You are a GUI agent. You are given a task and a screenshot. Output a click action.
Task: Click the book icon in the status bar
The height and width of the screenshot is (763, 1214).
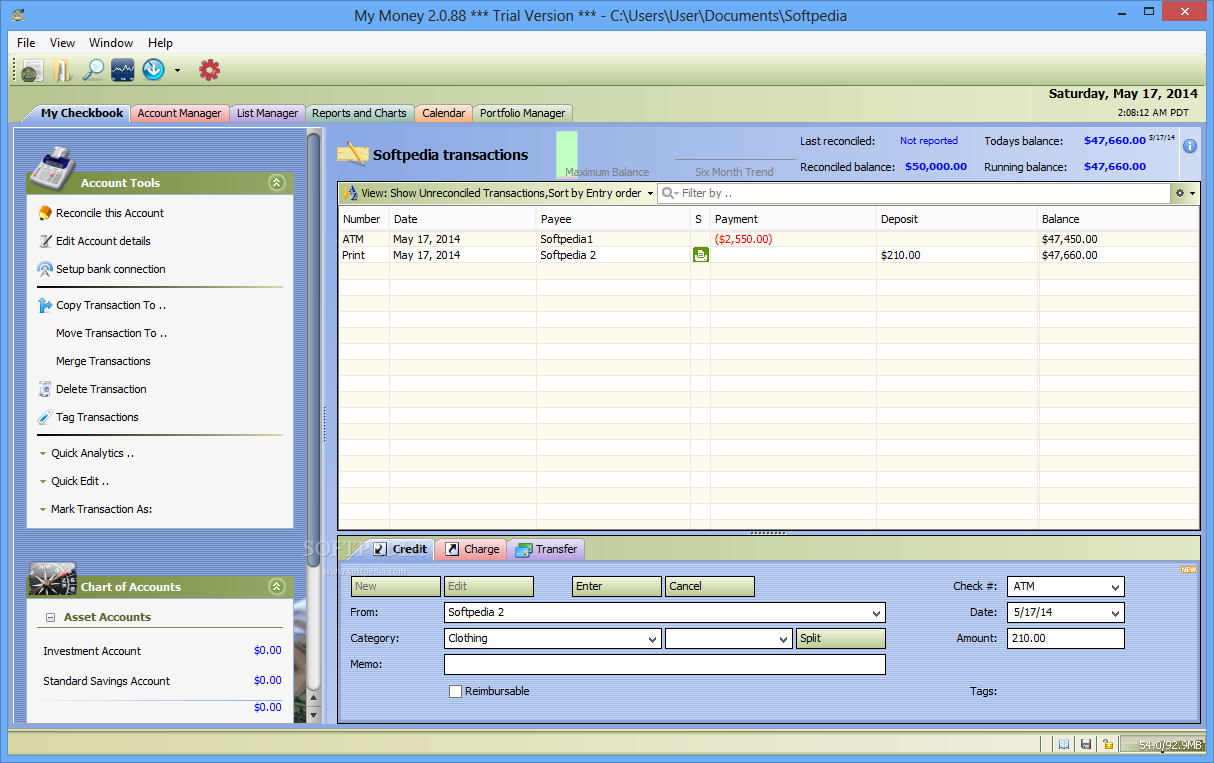(1064, 744)
